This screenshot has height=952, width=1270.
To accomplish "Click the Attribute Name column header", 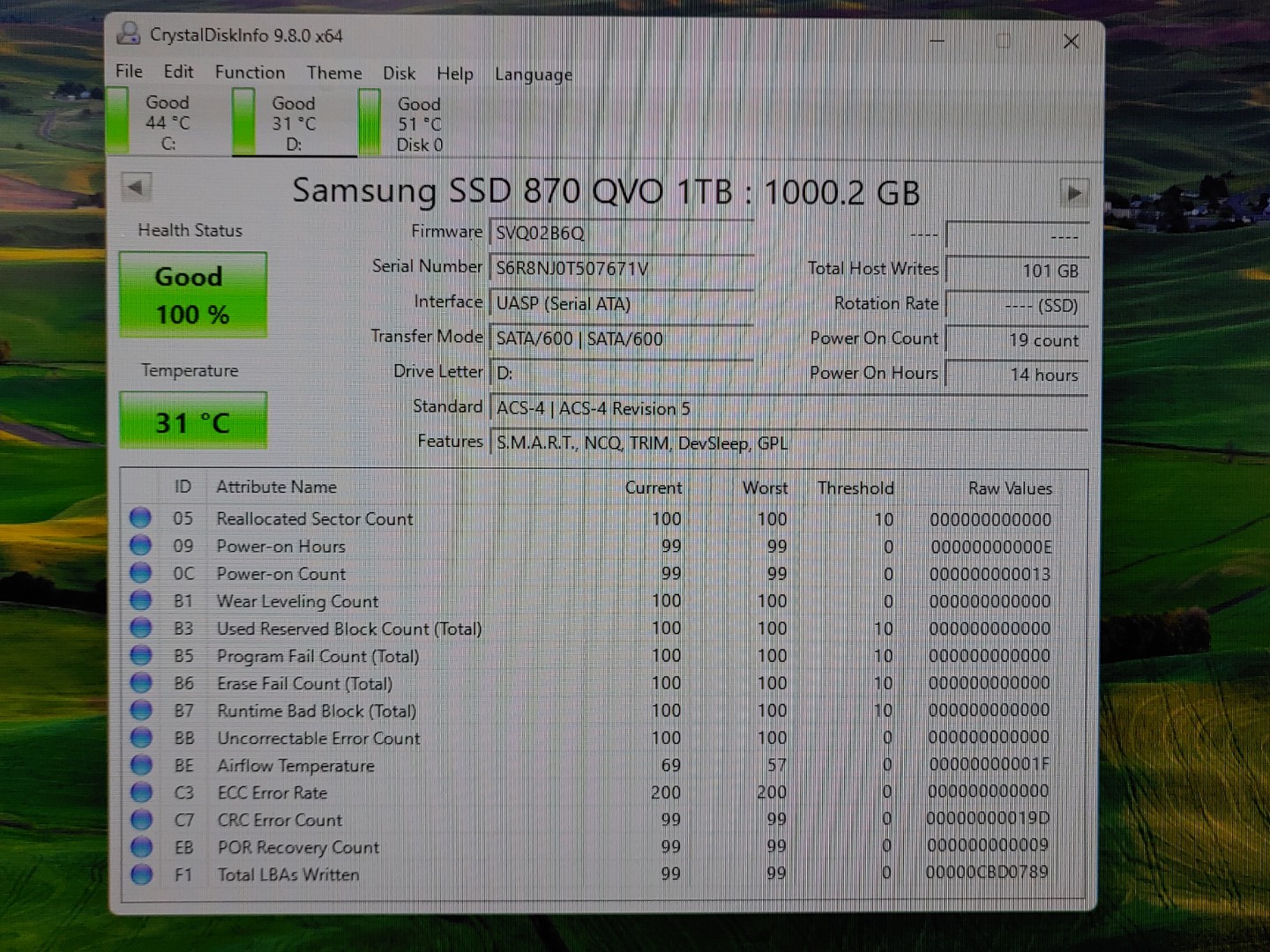I will click(276, 487).
